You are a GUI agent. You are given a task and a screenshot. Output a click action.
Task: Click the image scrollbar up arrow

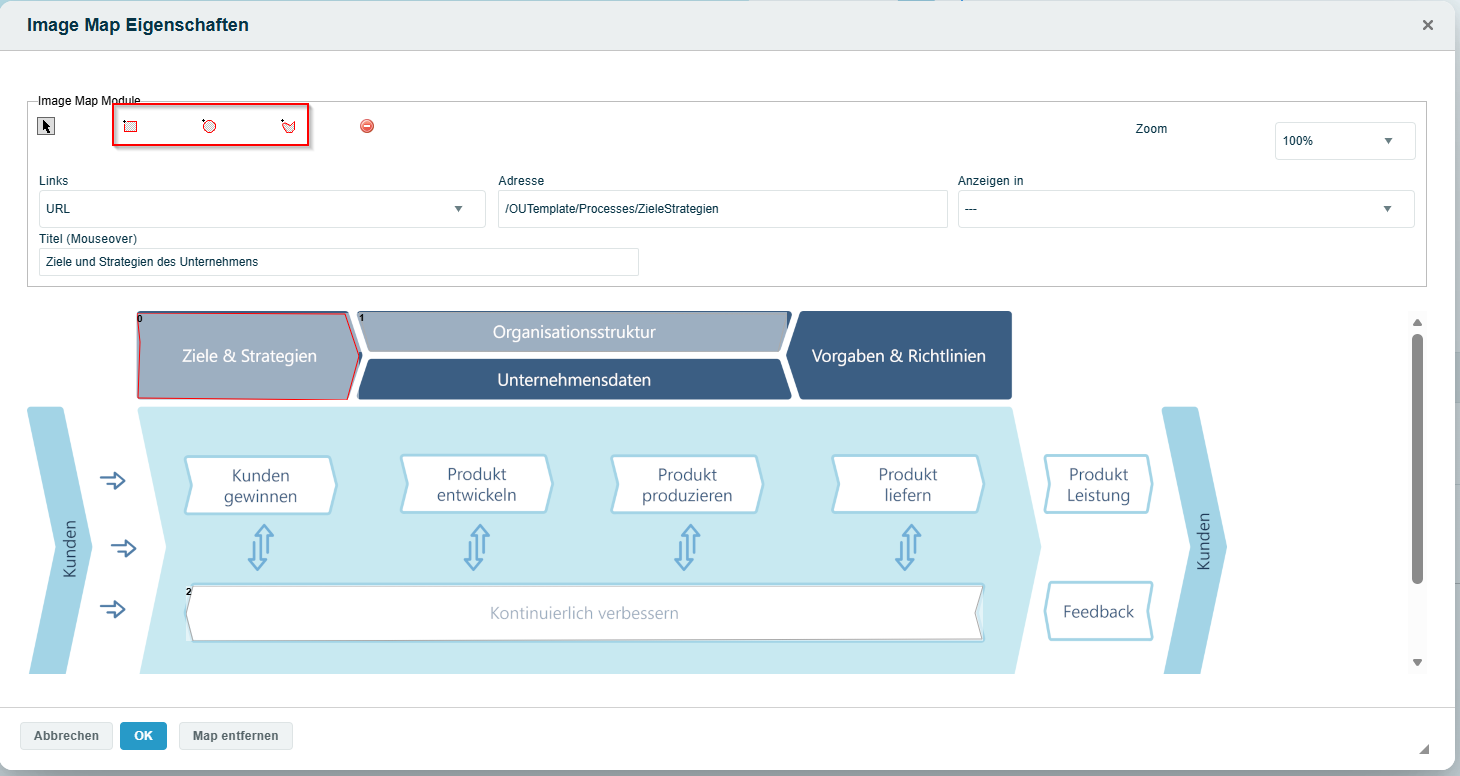click(1417, 322)
